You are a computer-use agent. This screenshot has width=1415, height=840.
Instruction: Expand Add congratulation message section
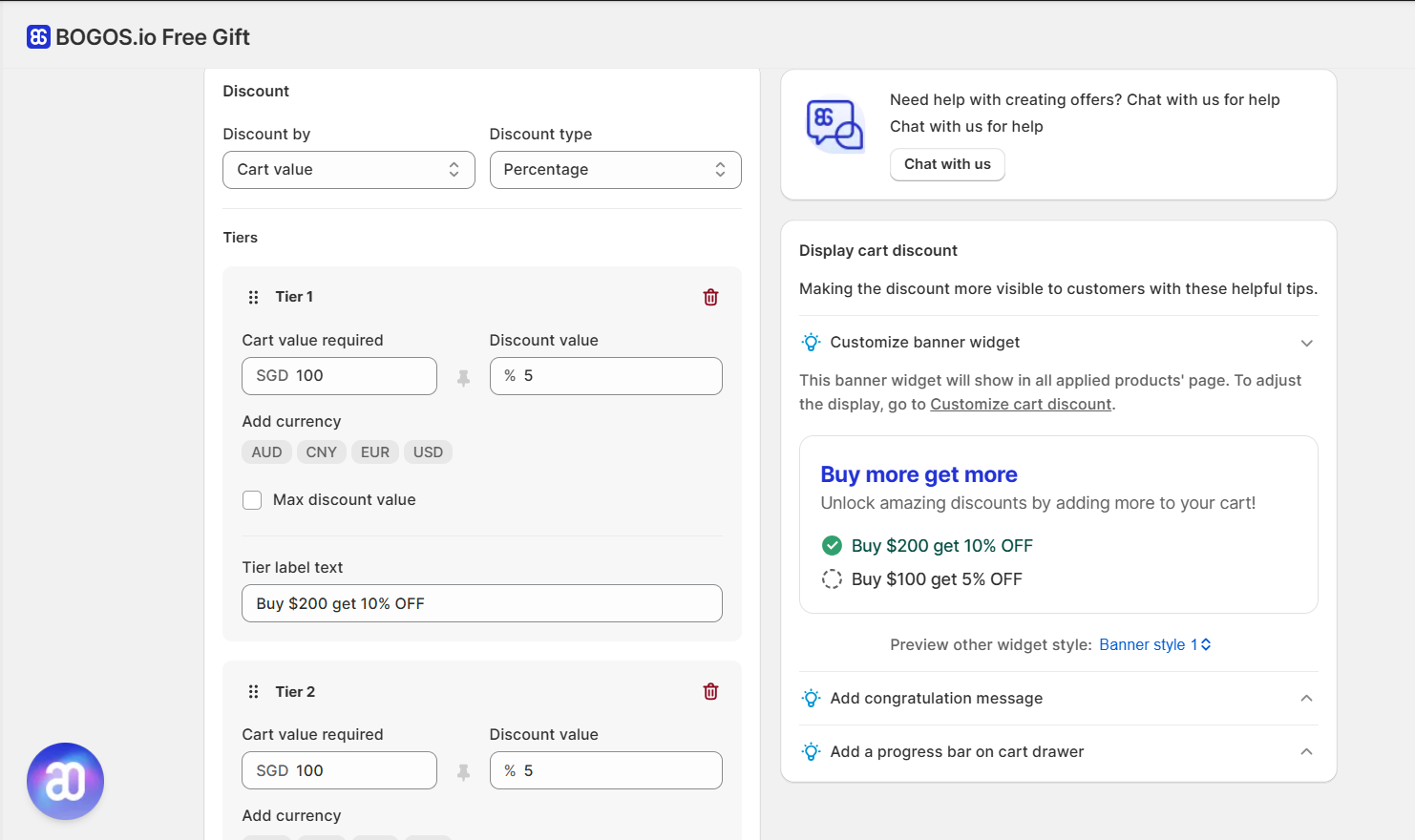1306,699
